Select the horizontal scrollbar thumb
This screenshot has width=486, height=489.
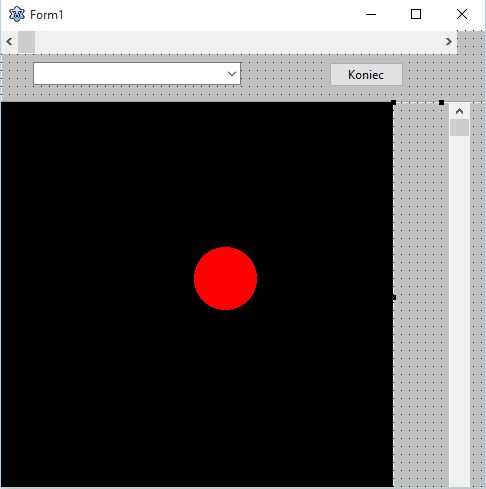(26, 42)
